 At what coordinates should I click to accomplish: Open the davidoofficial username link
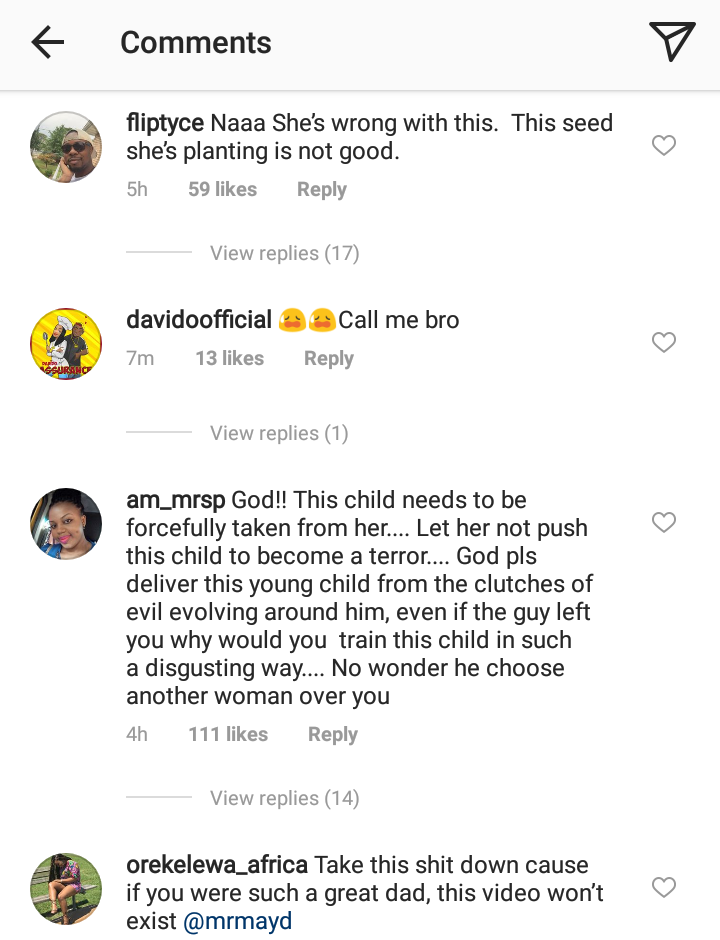tap(199, 320)
